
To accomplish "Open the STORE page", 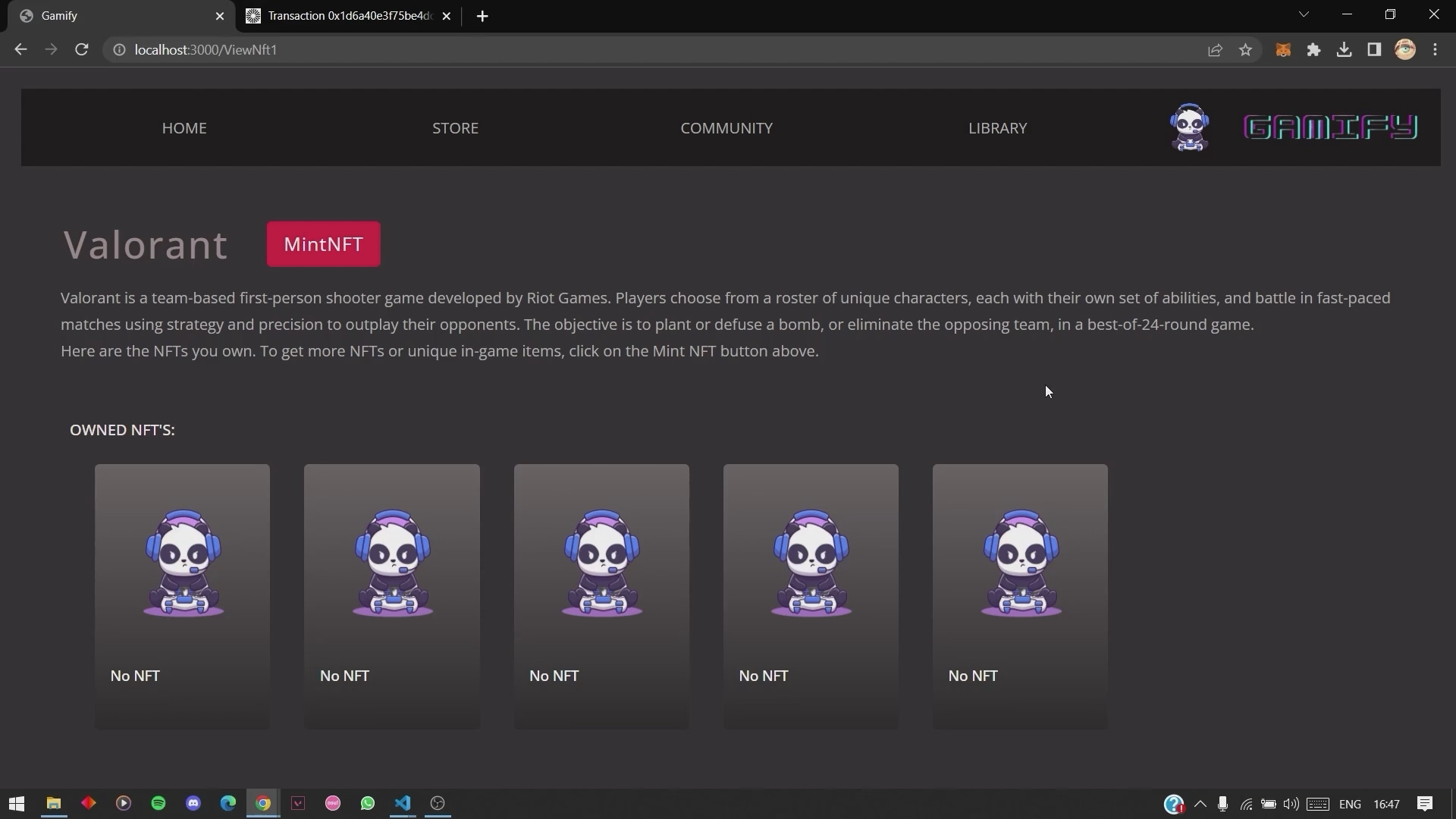I will (x=455, y=128).
